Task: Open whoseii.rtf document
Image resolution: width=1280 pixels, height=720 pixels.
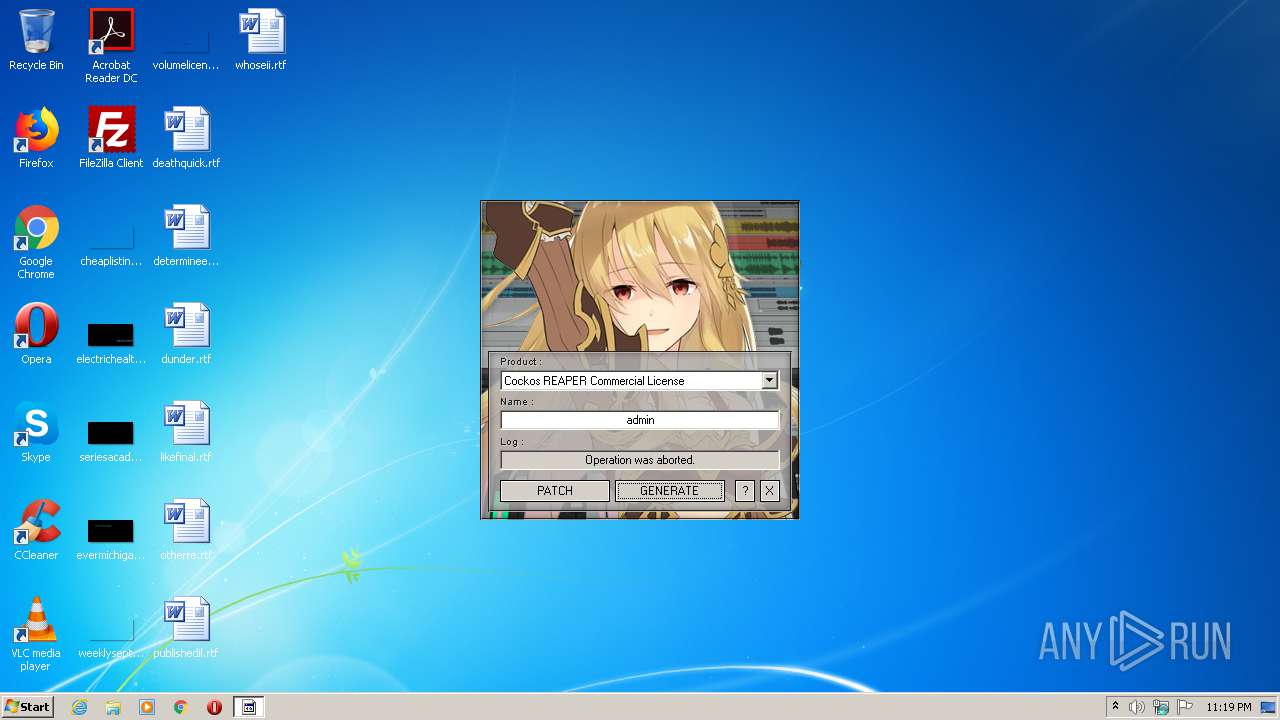Action: pos(261,41)
